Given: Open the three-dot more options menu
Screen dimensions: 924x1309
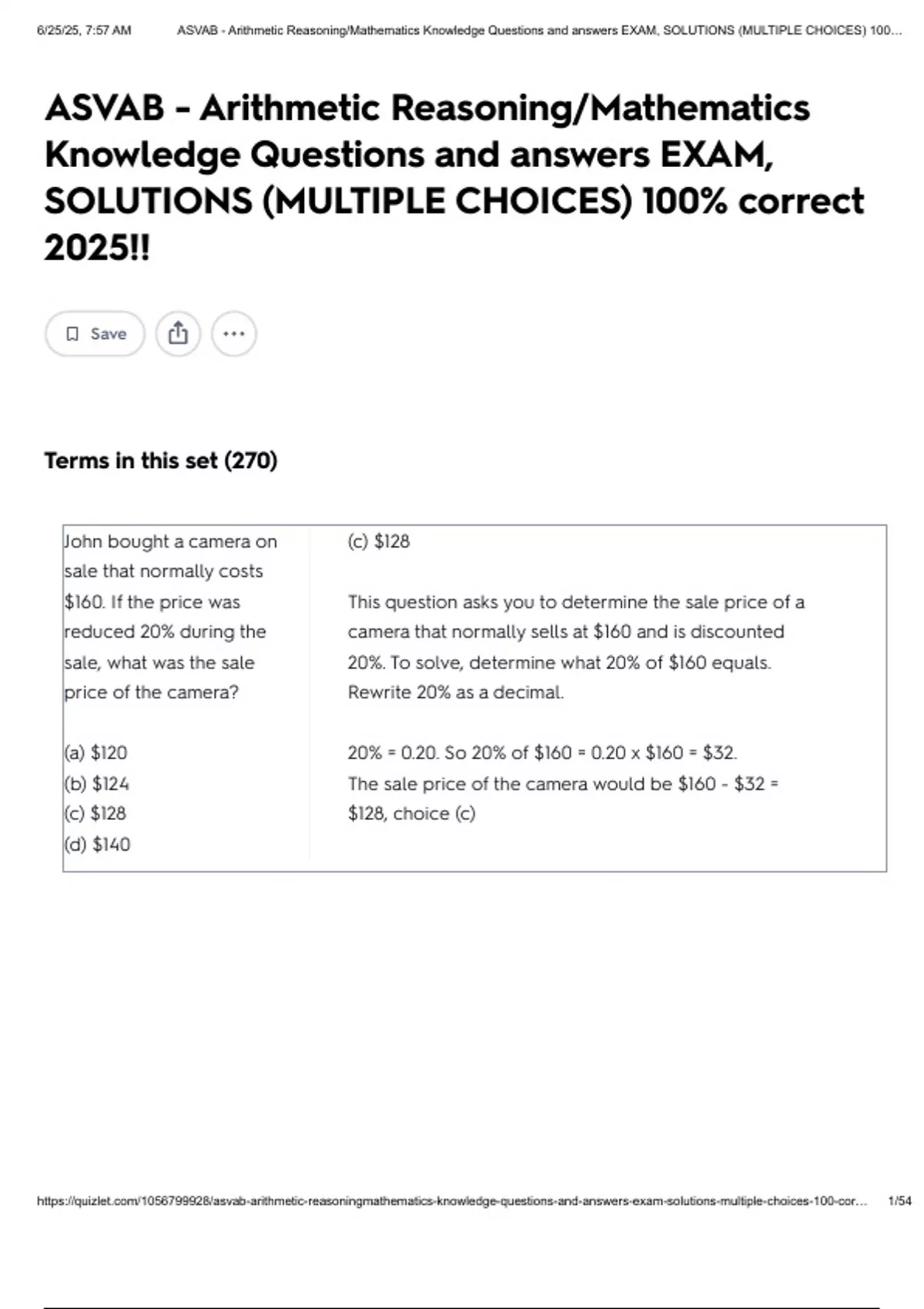Looking at the screenshot, I should point(233,333).
